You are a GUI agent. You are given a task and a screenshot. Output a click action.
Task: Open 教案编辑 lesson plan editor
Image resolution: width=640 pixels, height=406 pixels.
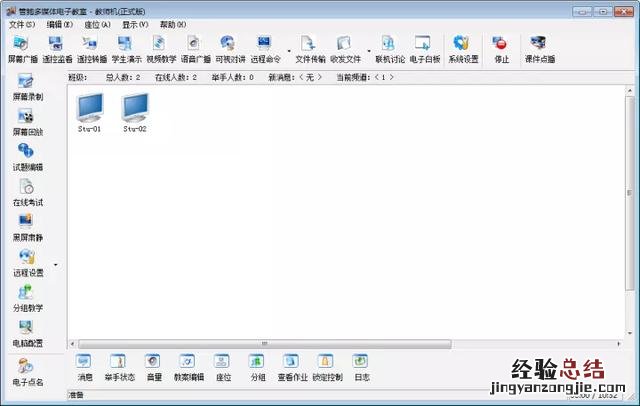(x=189, y=368)
